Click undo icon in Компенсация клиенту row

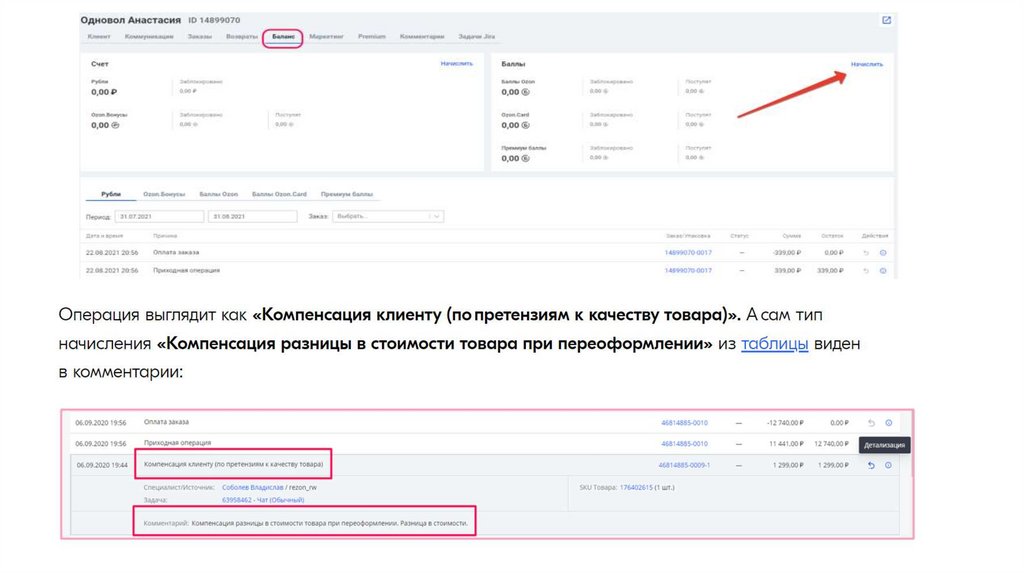click(x=871, y=465)
